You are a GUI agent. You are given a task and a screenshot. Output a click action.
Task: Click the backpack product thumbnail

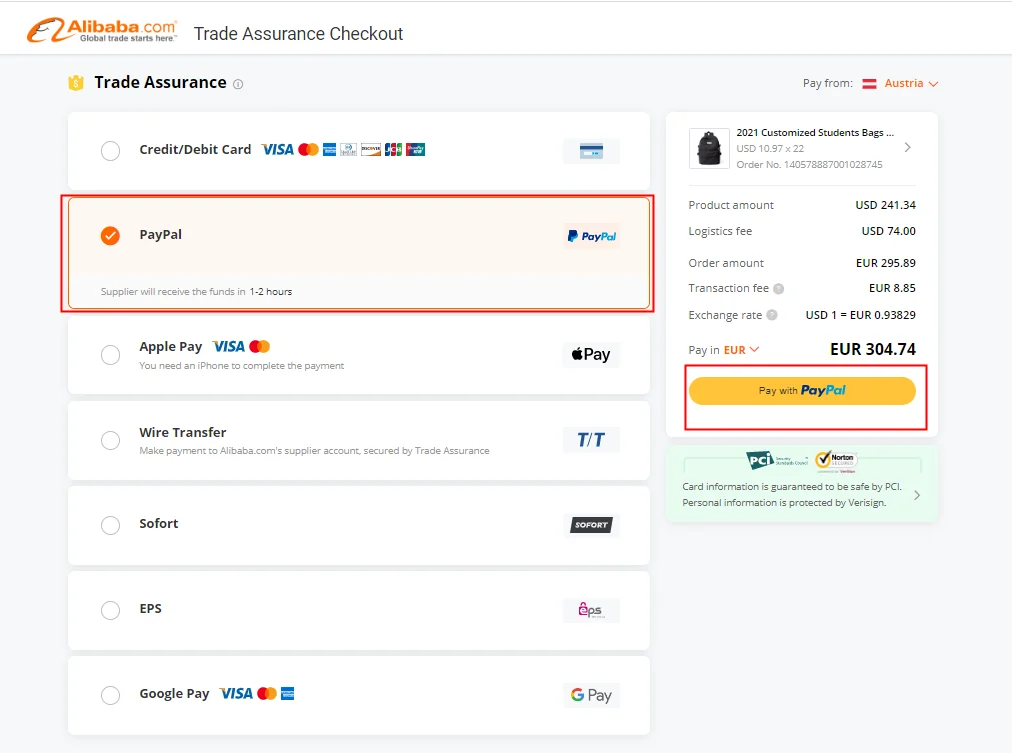coord(709,148)
